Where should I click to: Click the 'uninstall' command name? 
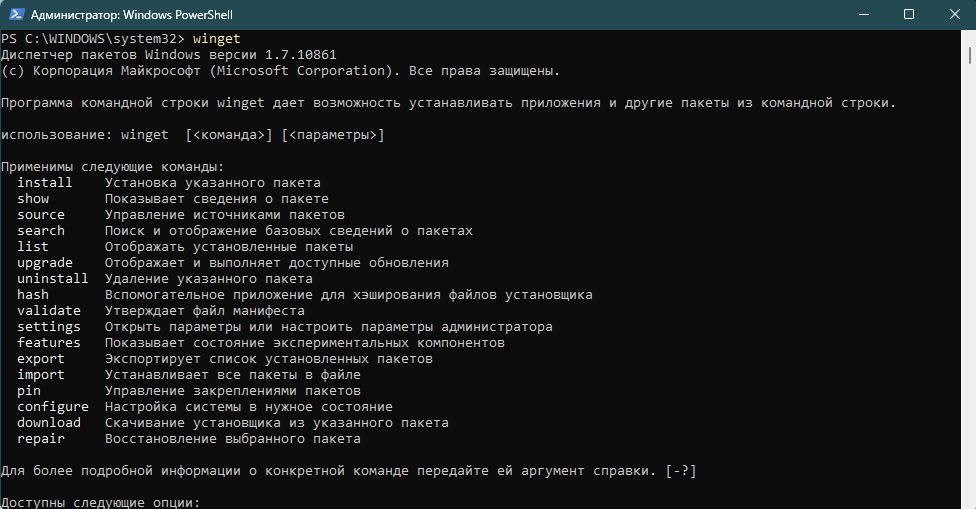pyautogui.click(x=53, y=279)
